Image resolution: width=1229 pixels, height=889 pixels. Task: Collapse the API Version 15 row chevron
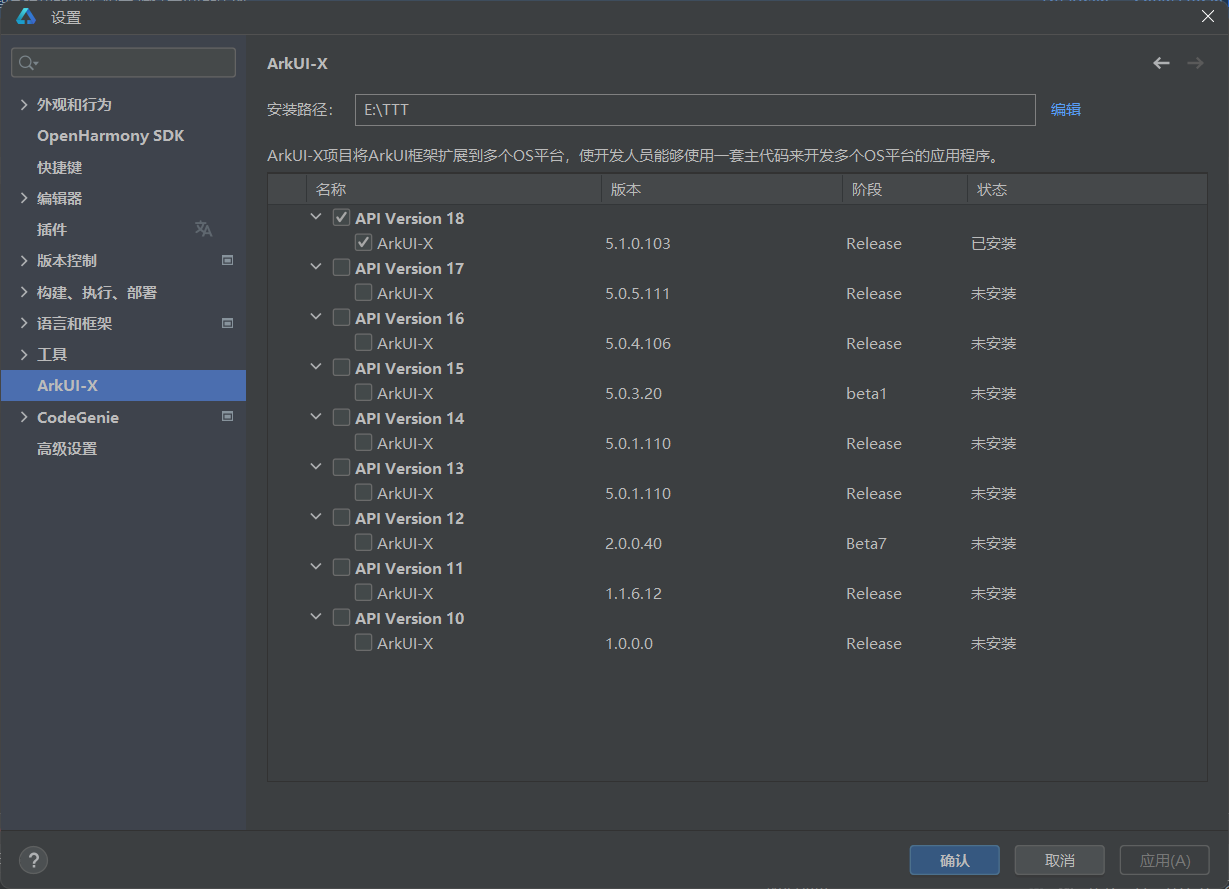(x=316, y=367)
